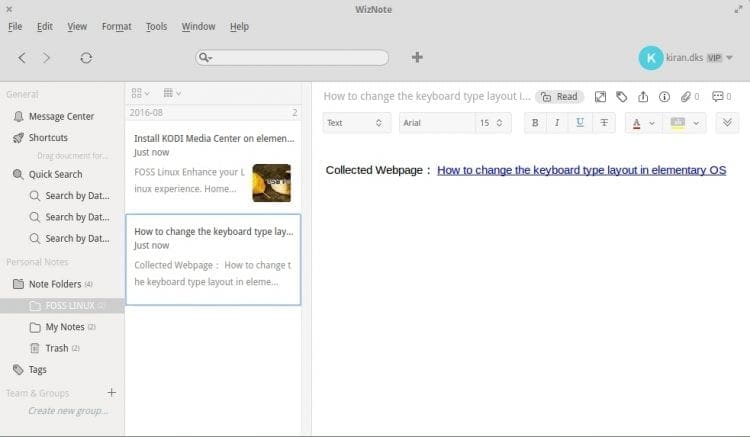Apply the yellow highlight color

click(x=678, y=123)
